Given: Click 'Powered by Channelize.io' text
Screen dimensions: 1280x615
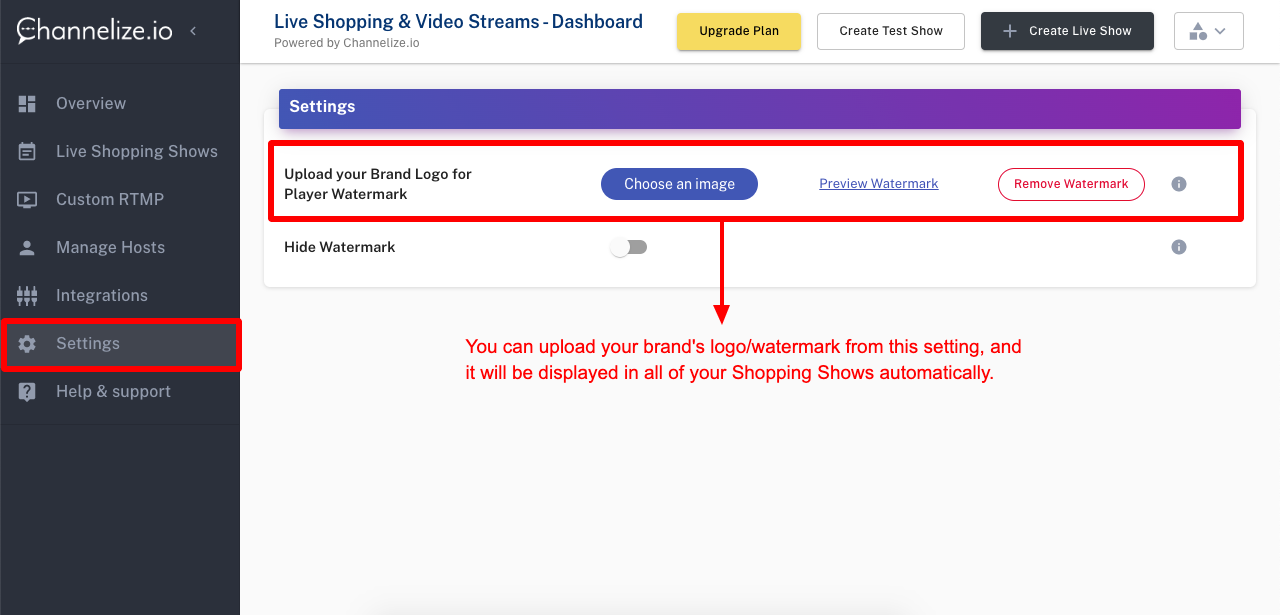Looking at the screenshot, I should (x=347, y=43).
